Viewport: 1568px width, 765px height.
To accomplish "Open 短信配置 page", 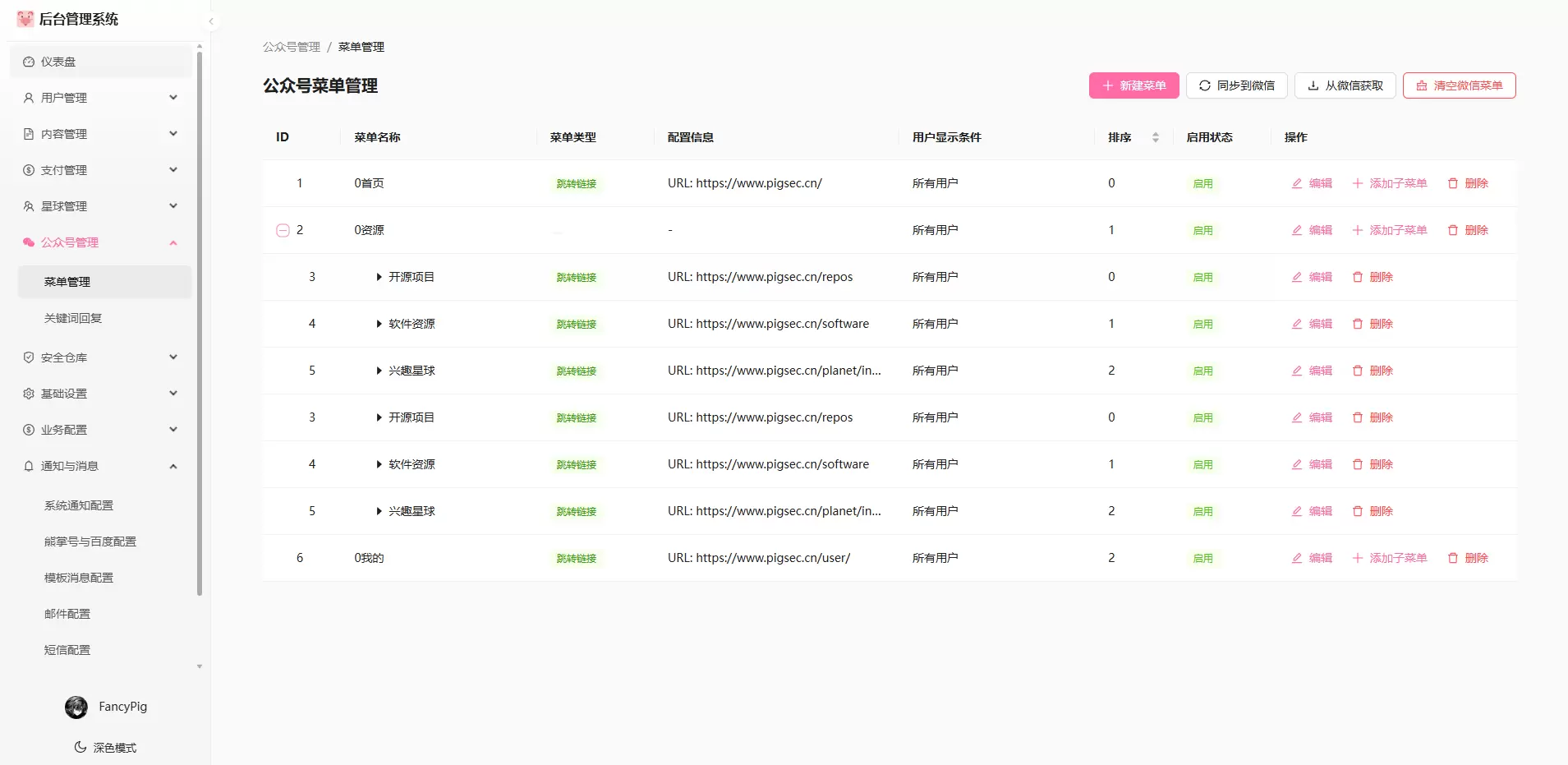I will click(x=104, y=650).
